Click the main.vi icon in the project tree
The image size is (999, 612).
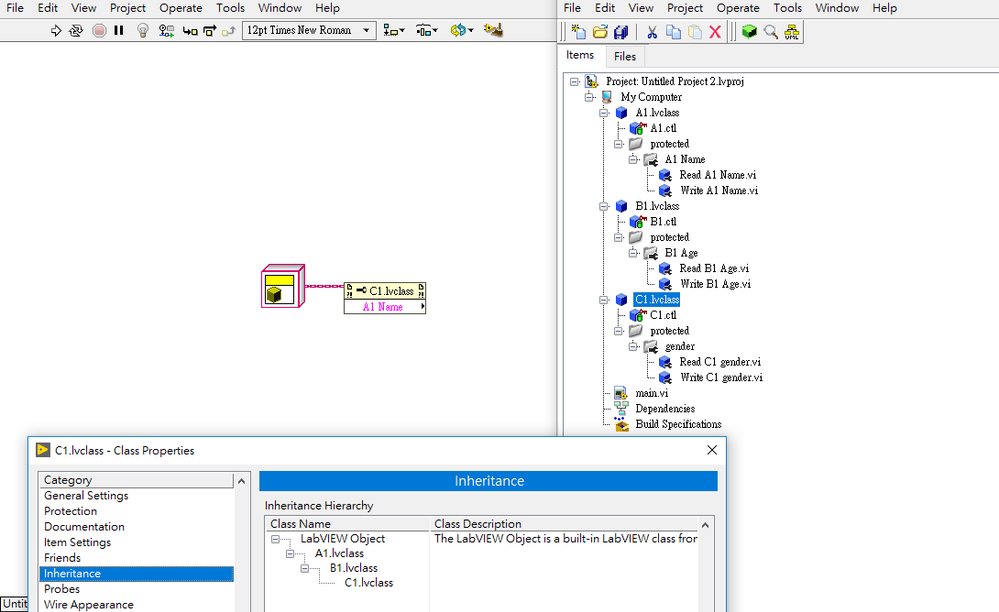[x=621, y=393]
